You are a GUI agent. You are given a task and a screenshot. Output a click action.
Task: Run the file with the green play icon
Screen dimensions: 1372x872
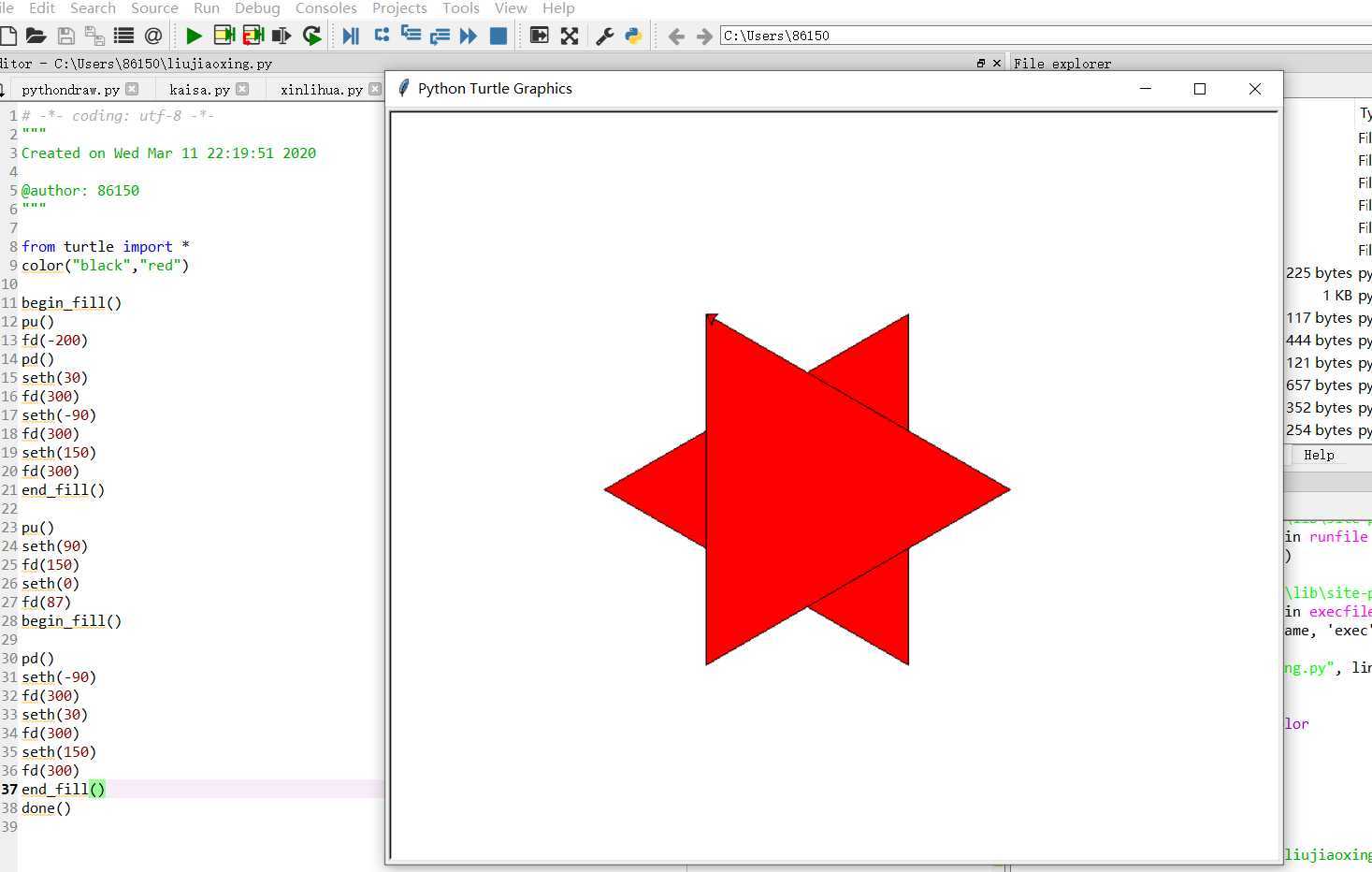(194, 36)
